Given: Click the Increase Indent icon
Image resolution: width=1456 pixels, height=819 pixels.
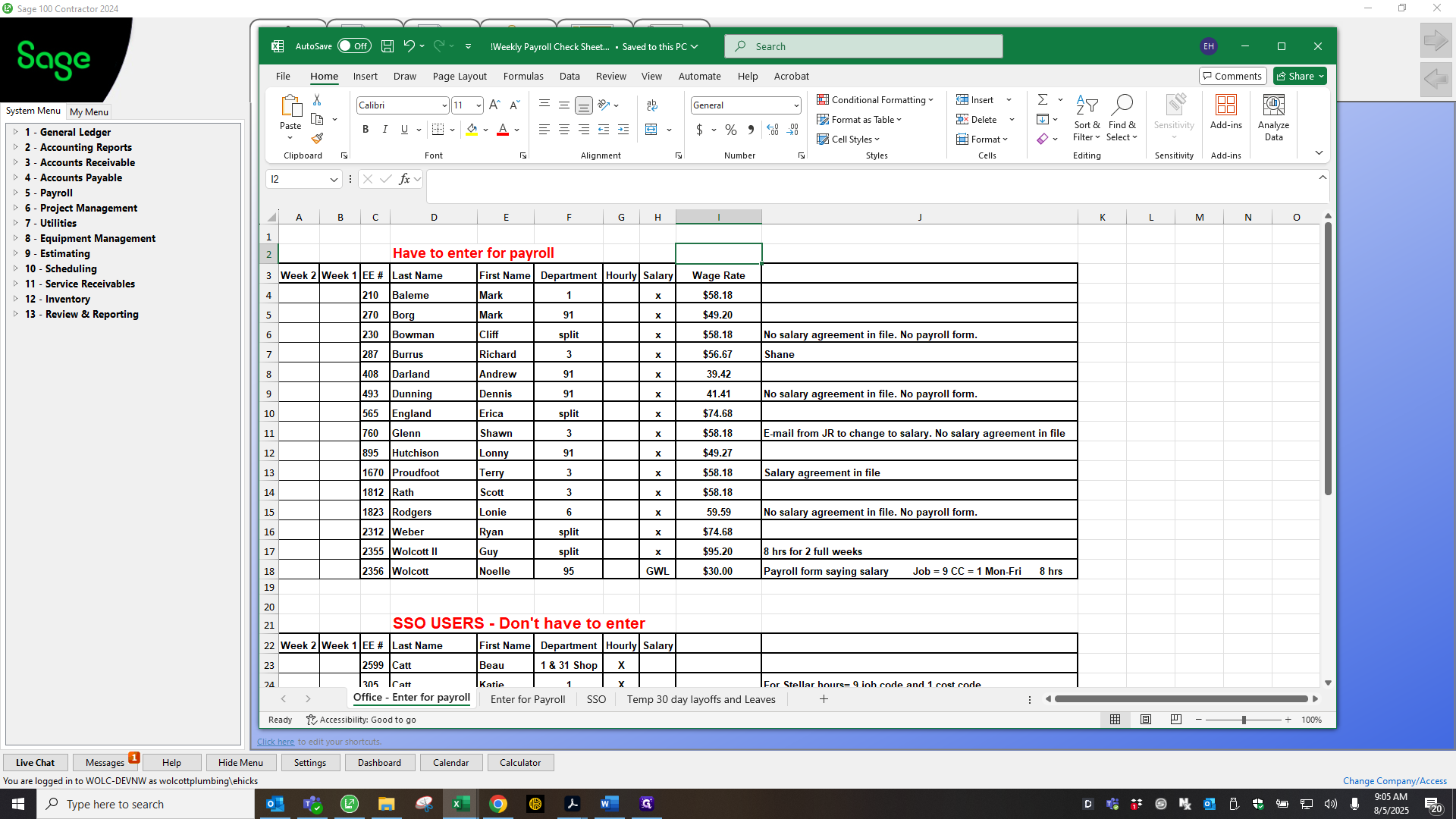Looking at the screenshot, I should point(623,130).
